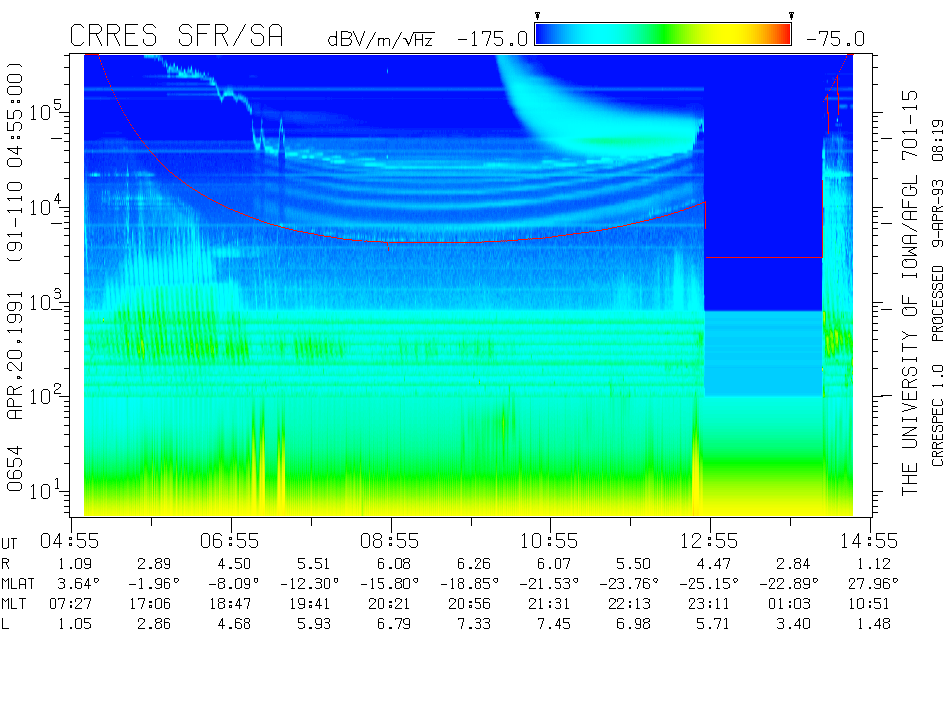Click the MLT row label

pyautogui.click(x=14, y=604)
